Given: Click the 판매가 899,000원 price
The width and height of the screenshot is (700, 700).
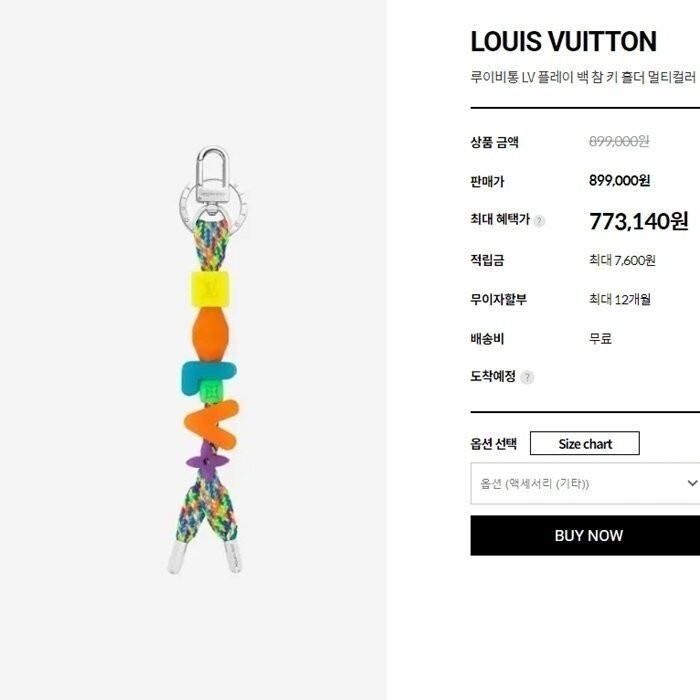Looking at the screenshot, I should (619, 180).
